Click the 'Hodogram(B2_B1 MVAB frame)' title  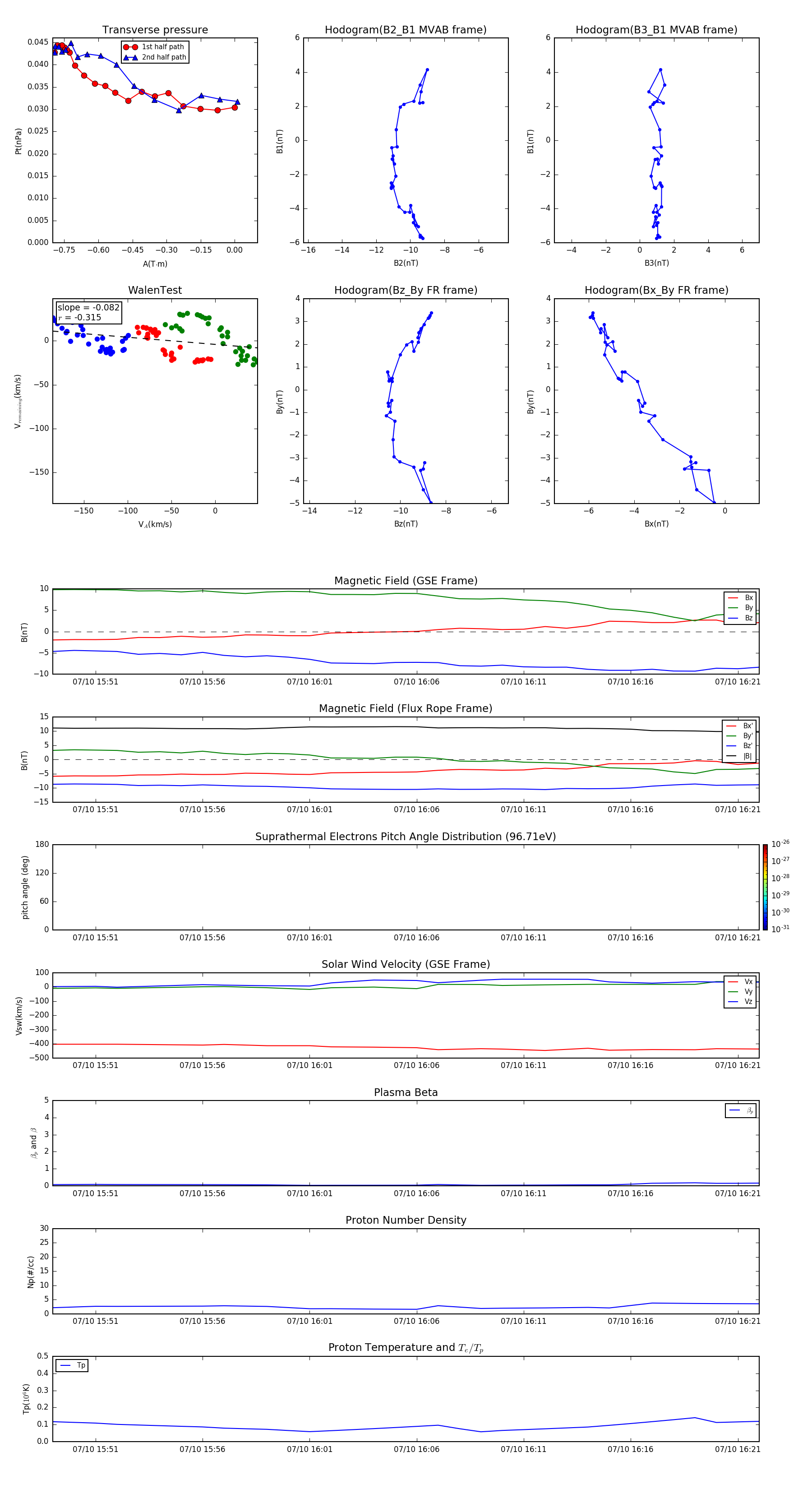click(406, 30)
